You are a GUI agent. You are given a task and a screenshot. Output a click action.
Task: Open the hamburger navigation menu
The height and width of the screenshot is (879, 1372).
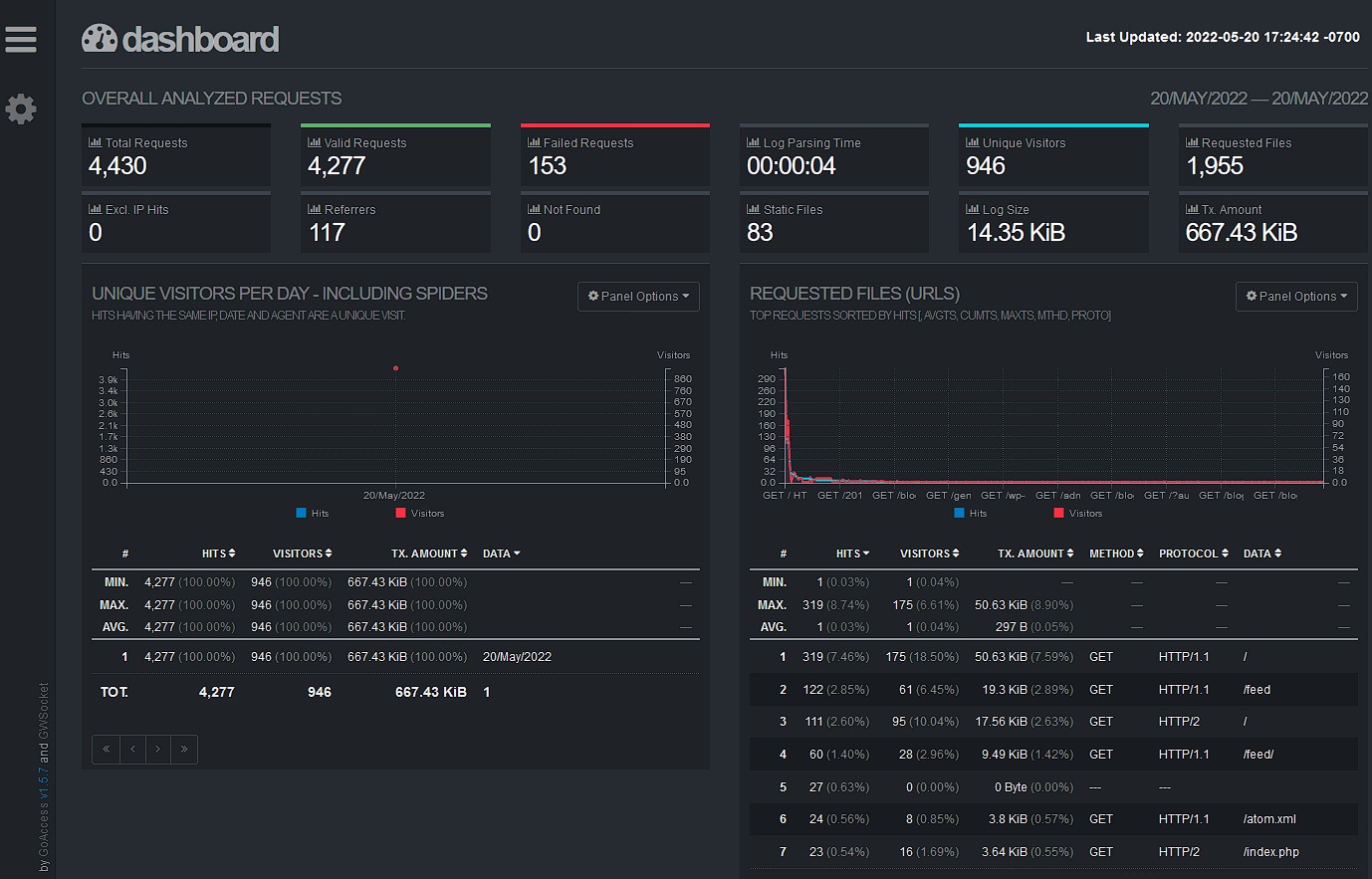pos(21,39)
